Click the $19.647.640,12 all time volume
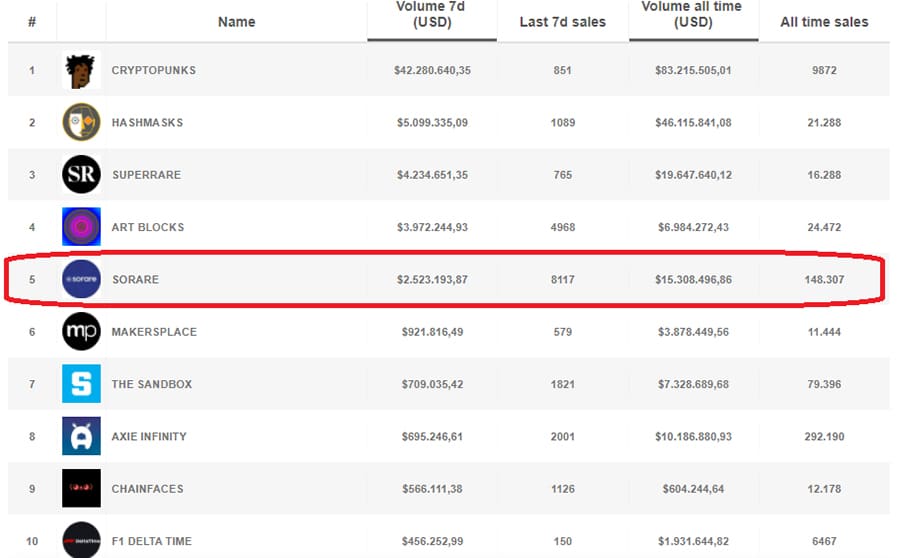The height and width of the screenshot is (558, 900). [693, 175]
